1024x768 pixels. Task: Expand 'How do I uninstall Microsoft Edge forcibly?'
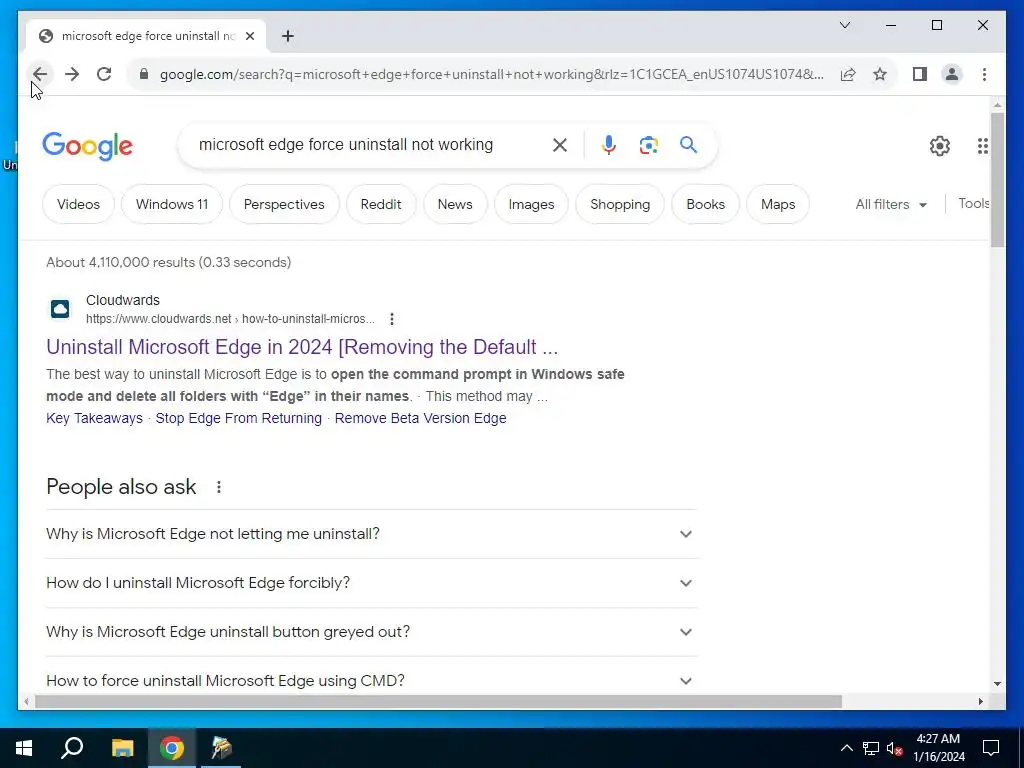(371, 583)
